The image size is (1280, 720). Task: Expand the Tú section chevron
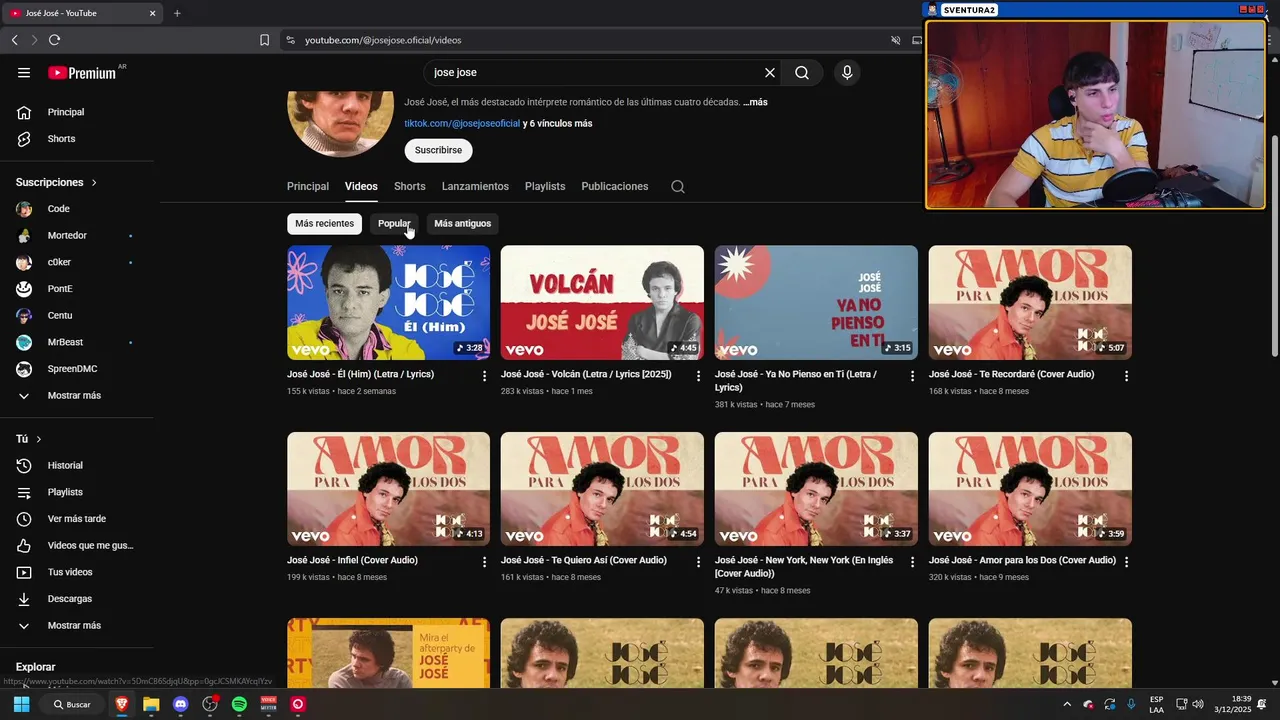[x=39, y=439]
